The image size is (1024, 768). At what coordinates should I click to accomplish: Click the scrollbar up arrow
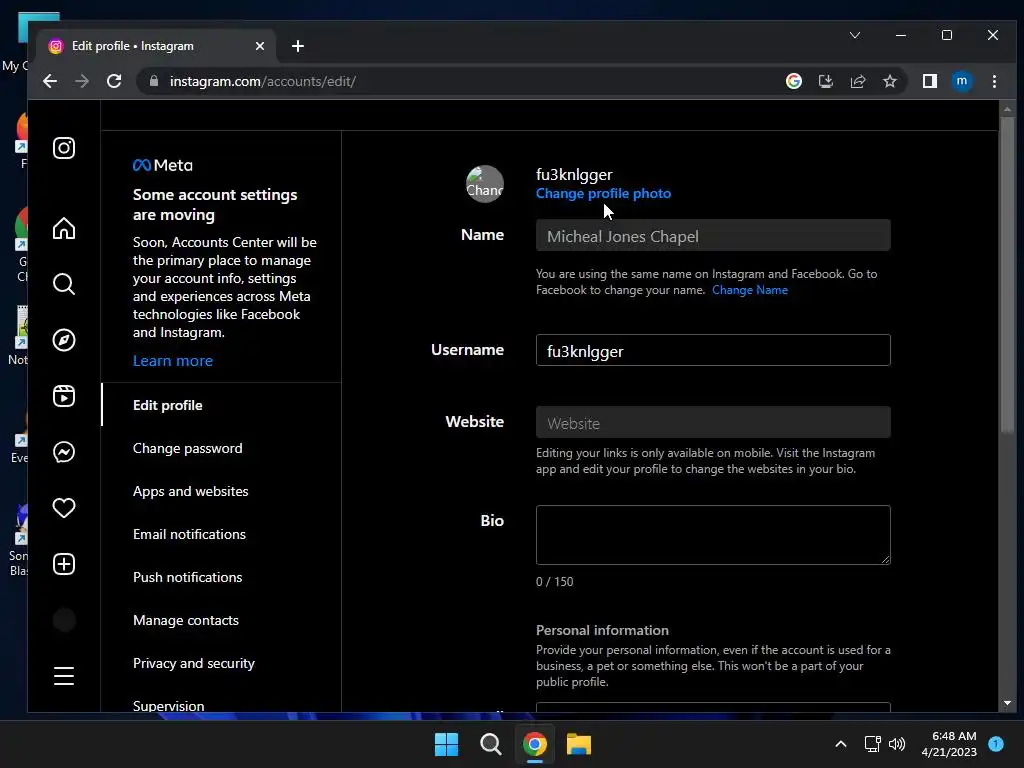tap(1007, 108)
